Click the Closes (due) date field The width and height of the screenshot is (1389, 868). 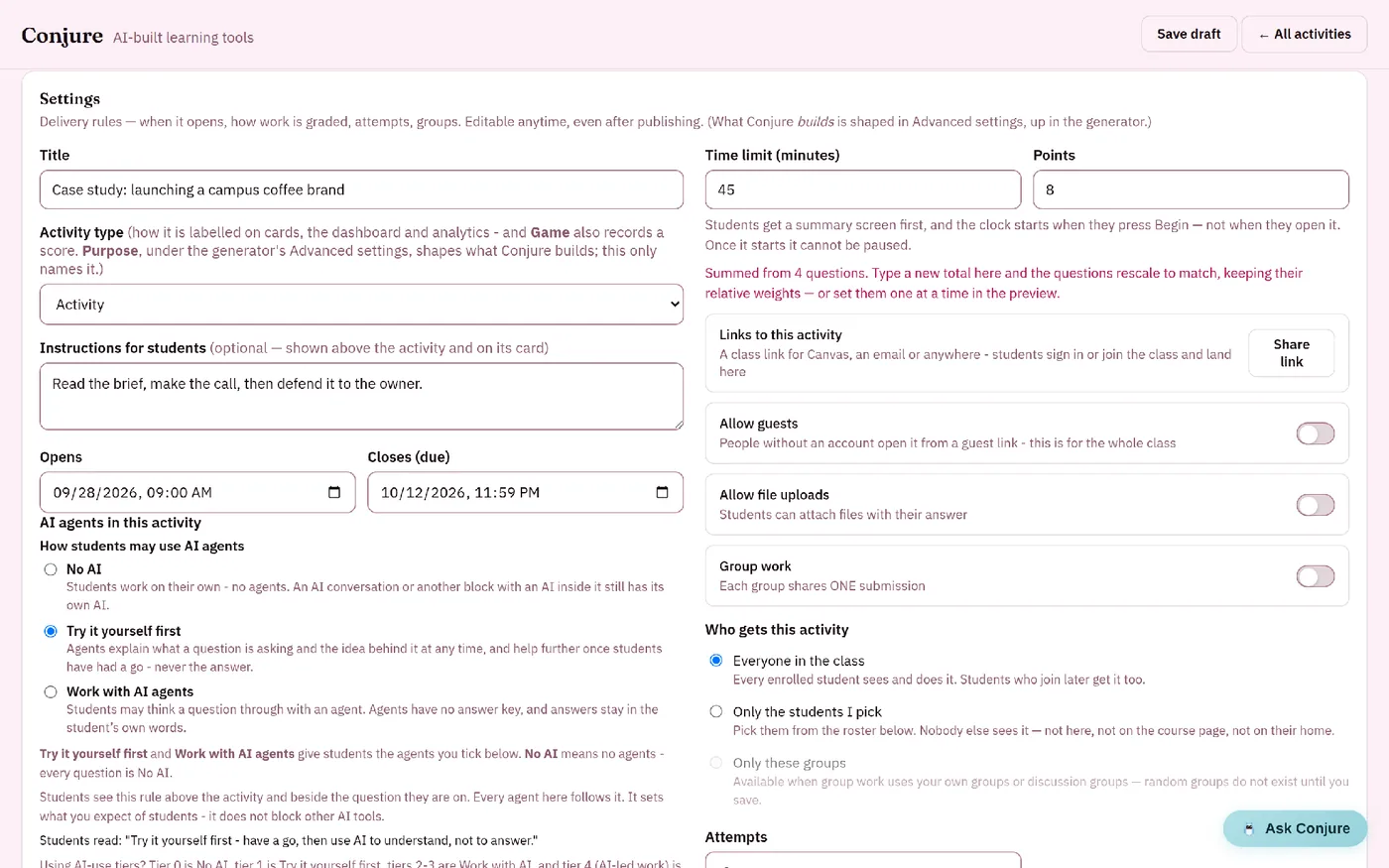click(525, 493)
